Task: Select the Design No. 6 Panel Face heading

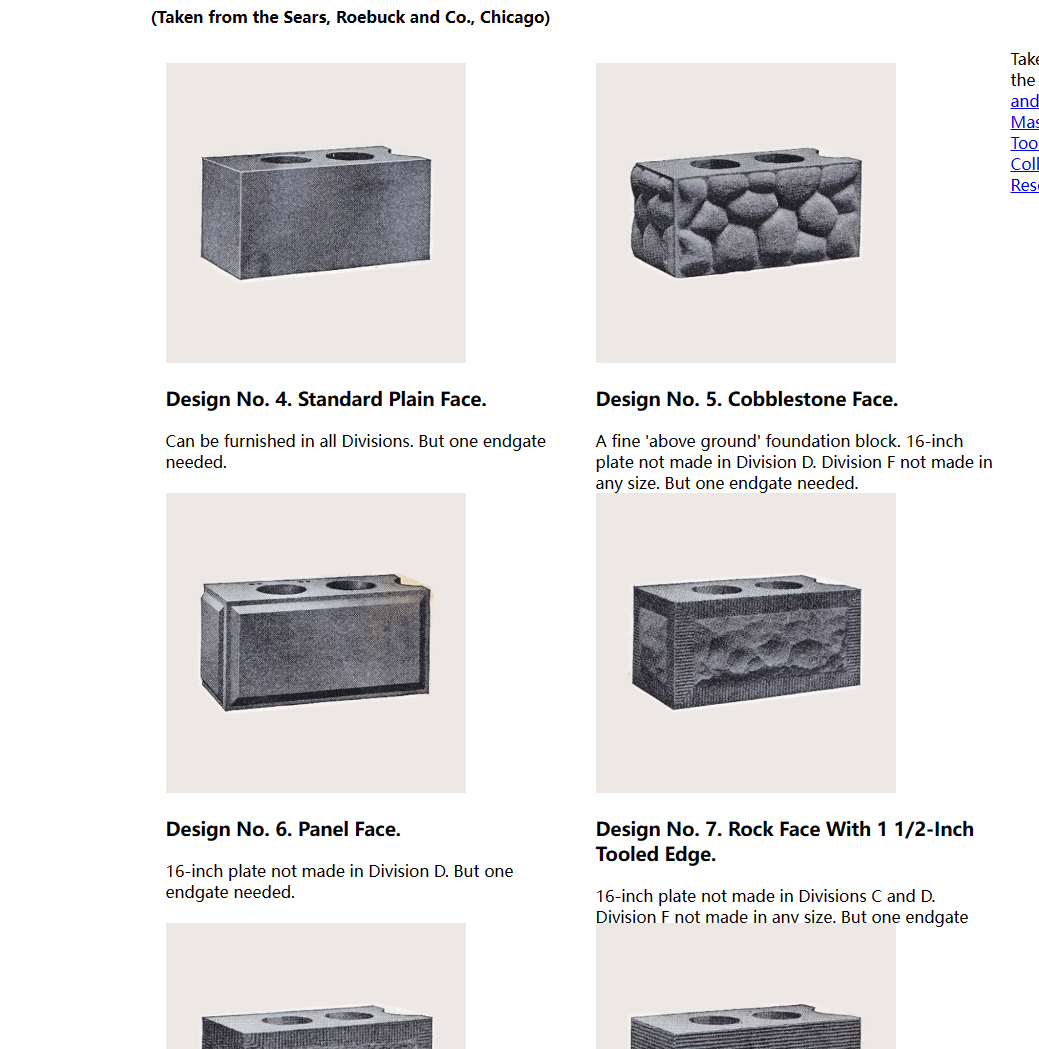Action: pyautogui.click(x=283, y=829)
